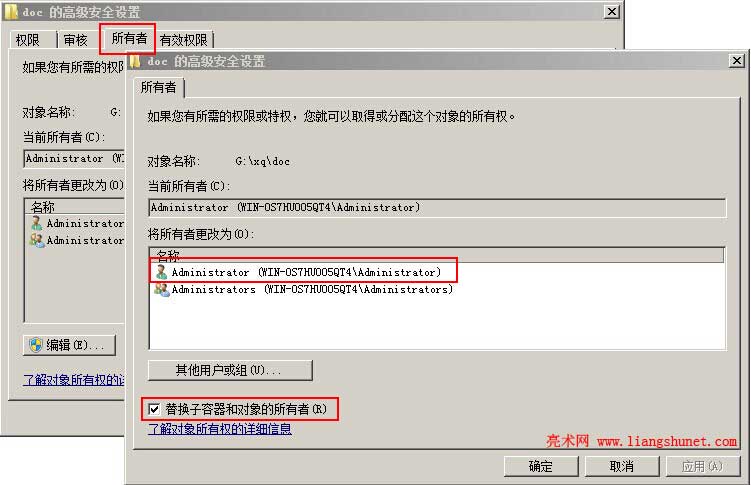Click the 其他用户或组 button
Screen dimensions: 751x485
point(230,370)
